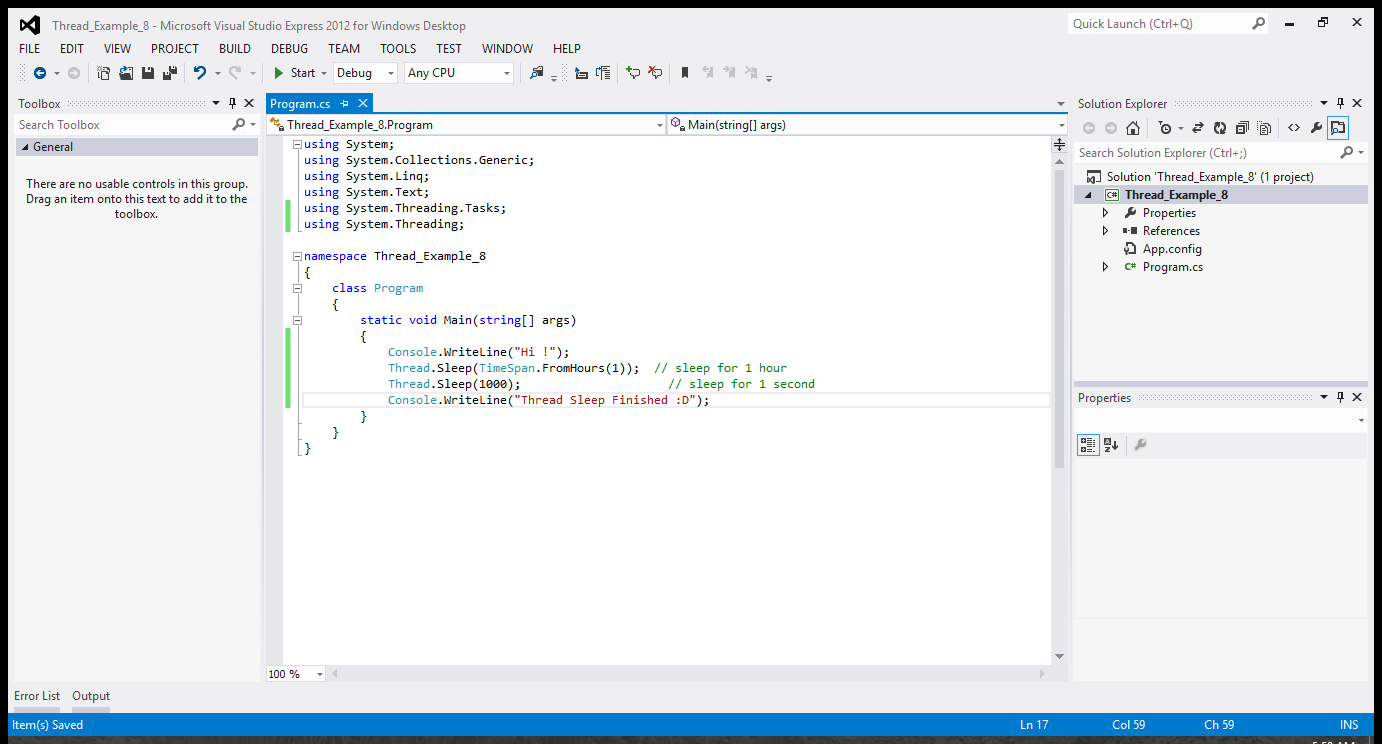Click wrench Properties icon in Solution Explorer toolbar
The height and width of the screenshot is (744, 1382).
coord(1316,128)
